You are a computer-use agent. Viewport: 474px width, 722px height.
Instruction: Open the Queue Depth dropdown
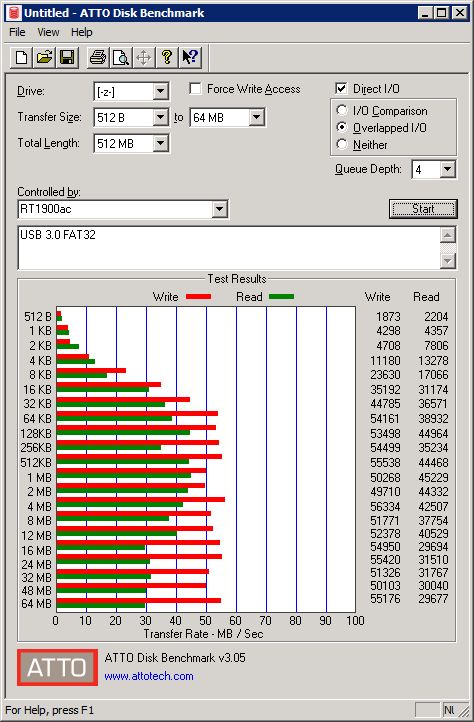click(447, 169)
